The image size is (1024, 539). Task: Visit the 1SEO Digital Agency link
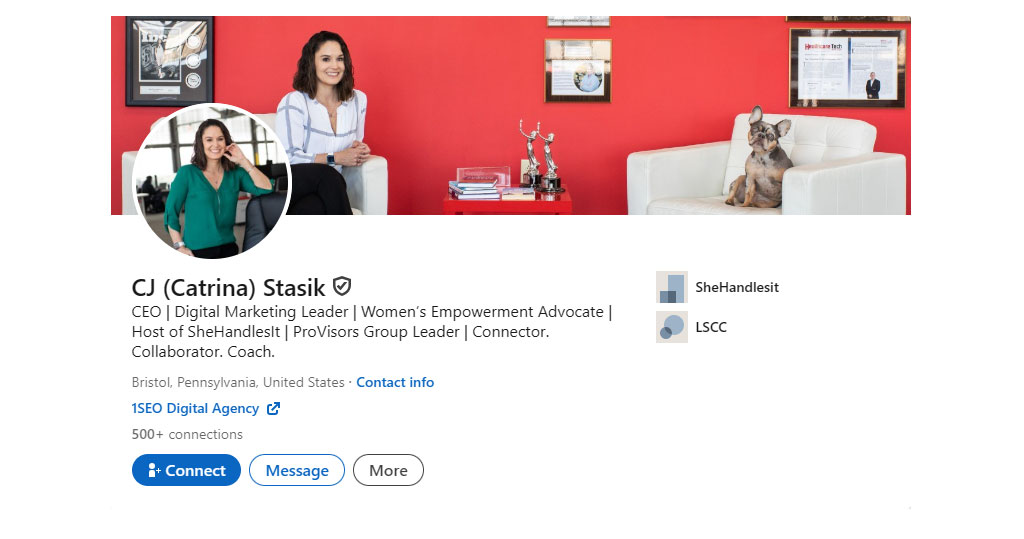[x=195, y=408]
